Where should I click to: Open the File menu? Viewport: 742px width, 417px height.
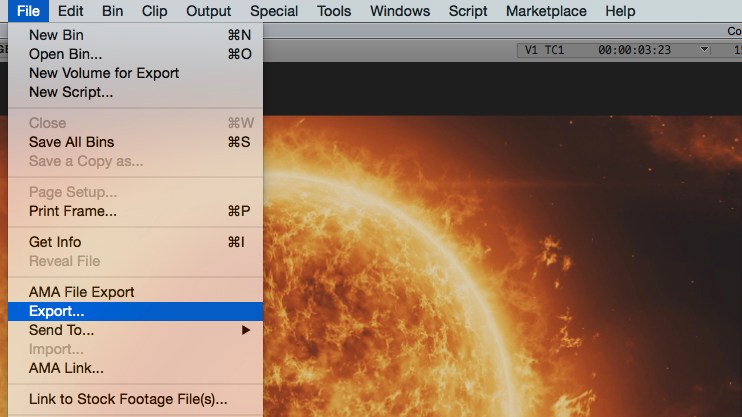(x=28, y=11)
